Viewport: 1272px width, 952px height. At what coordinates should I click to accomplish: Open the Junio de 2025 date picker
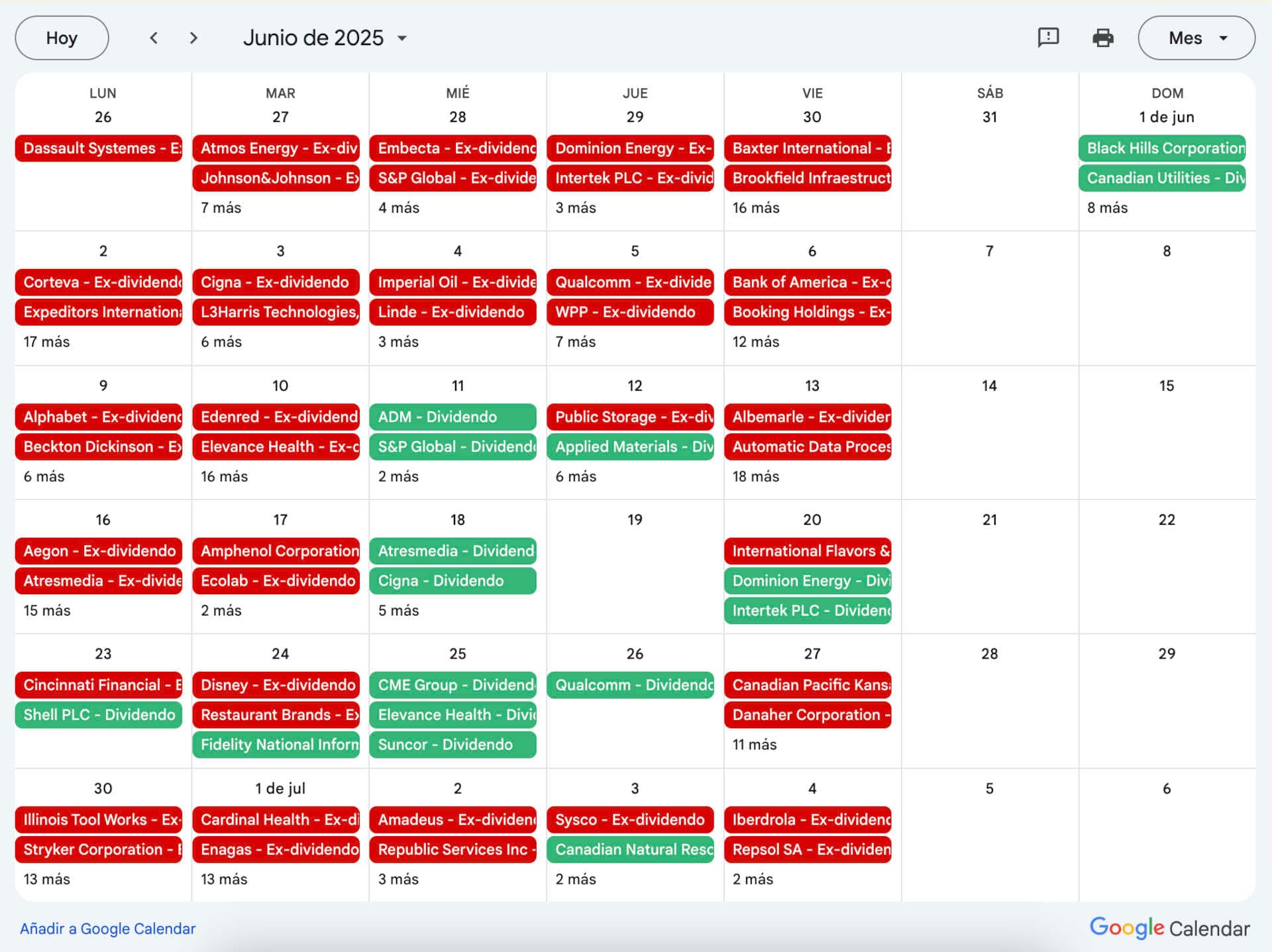tap(325, 38)
